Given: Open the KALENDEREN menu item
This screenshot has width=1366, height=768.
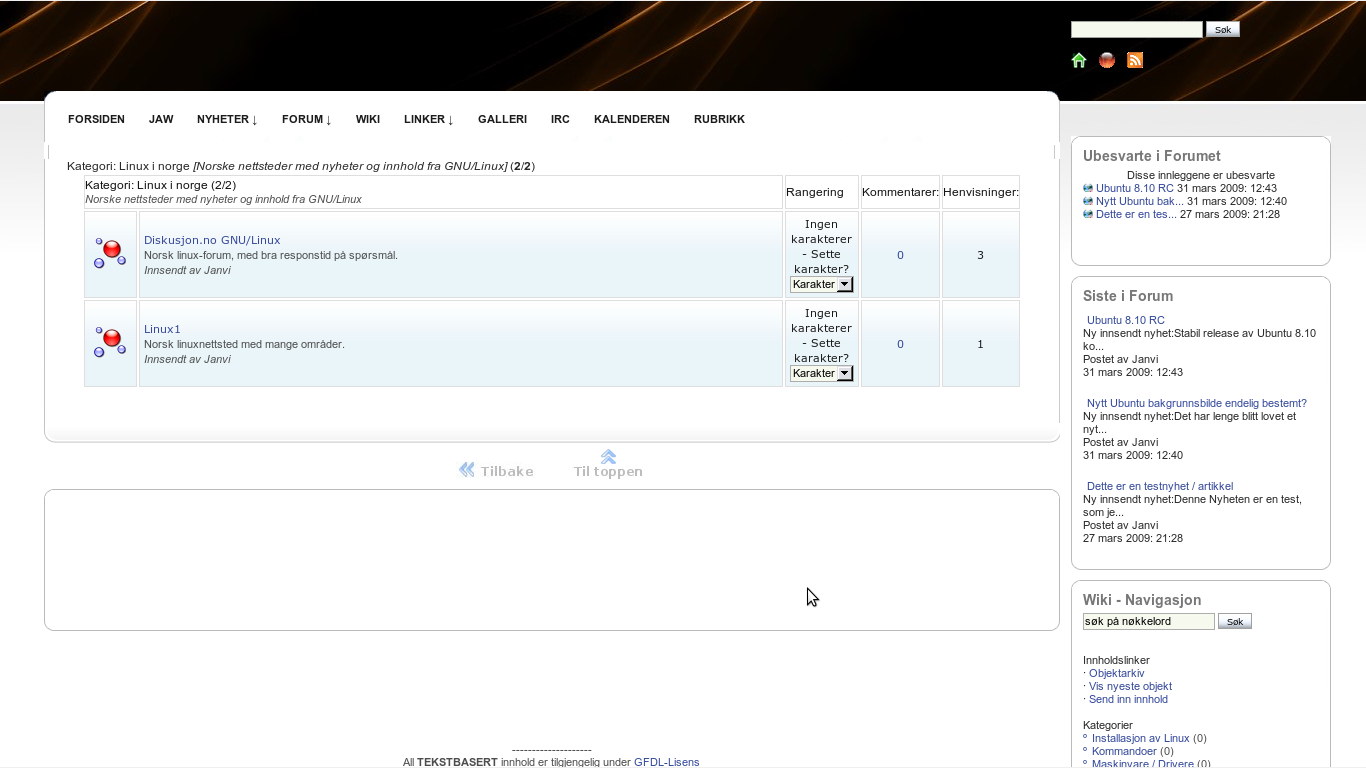Looking at the screenshot, I should [631, 119].
